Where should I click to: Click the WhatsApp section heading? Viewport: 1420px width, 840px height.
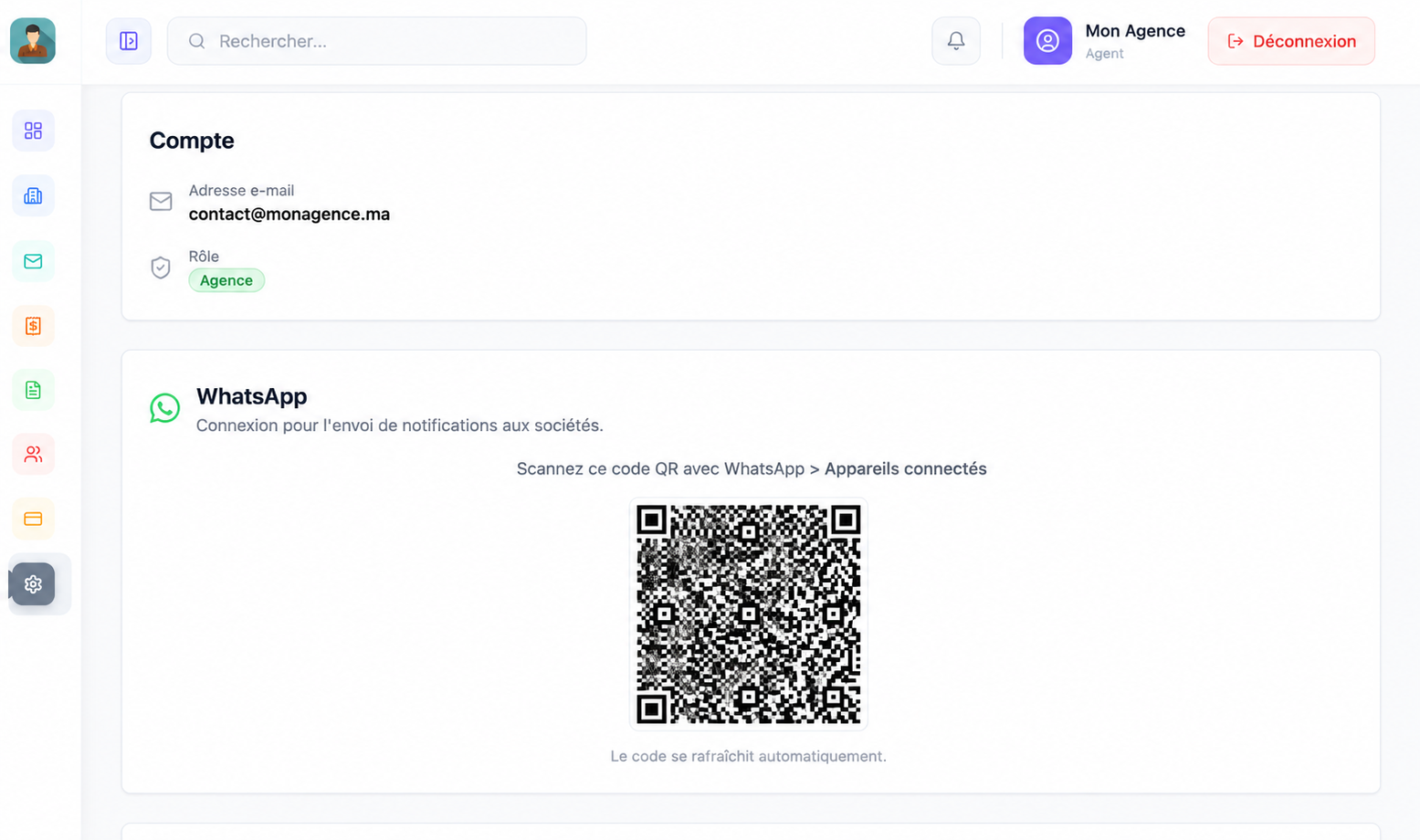point(252,396)
